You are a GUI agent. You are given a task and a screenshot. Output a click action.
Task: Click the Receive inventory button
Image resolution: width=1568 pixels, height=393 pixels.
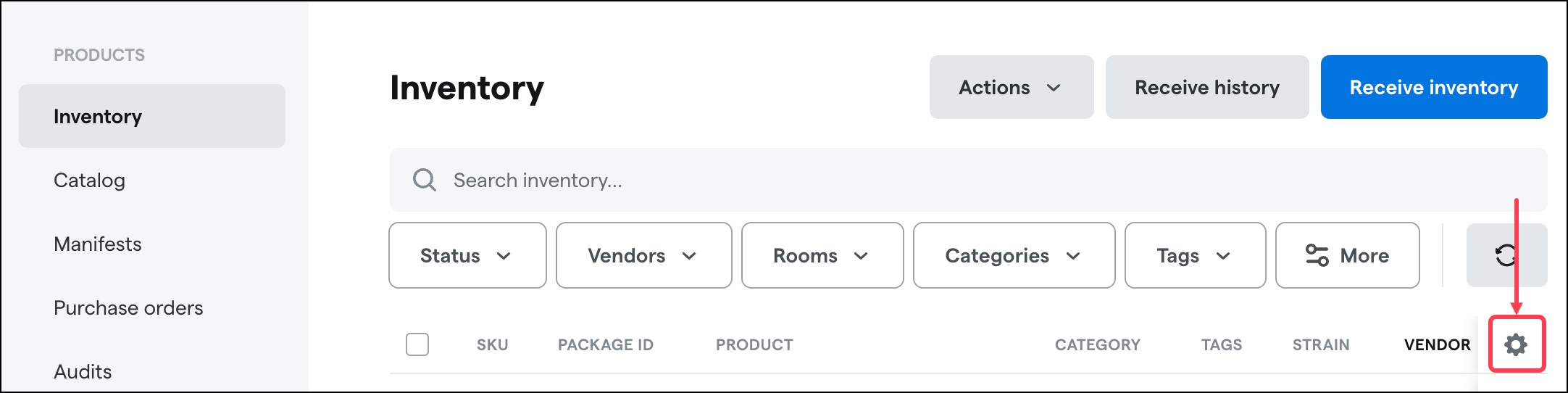click(x=1434, y=87)
